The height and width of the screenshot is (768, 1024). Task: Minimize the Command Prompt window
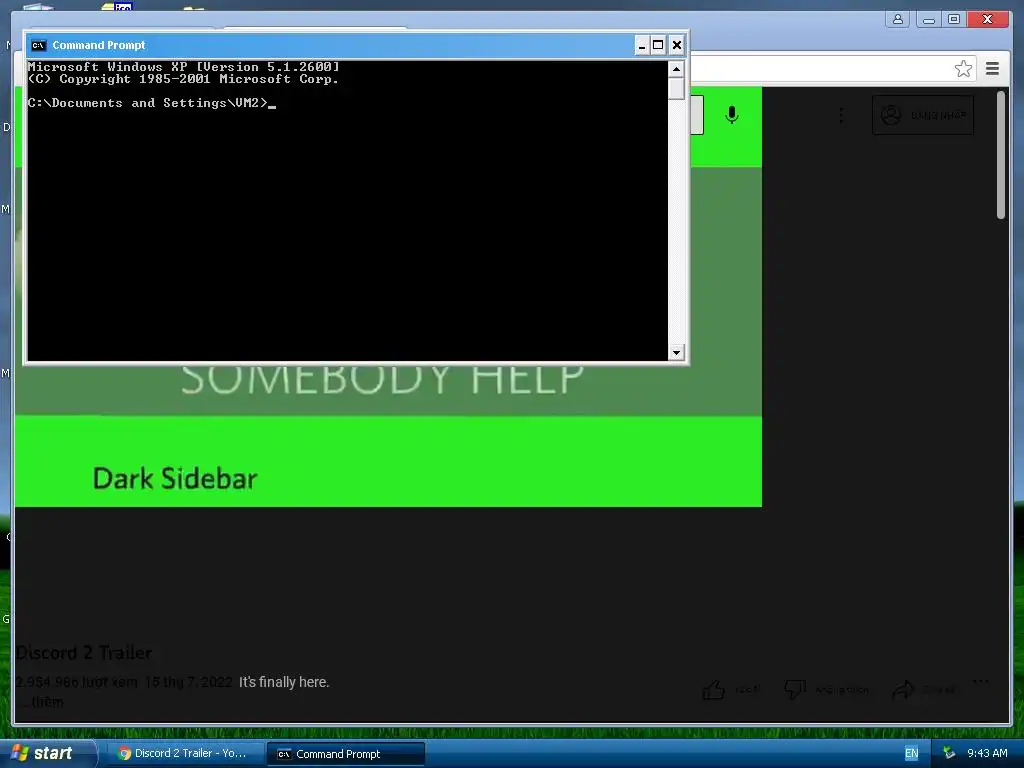642,45
